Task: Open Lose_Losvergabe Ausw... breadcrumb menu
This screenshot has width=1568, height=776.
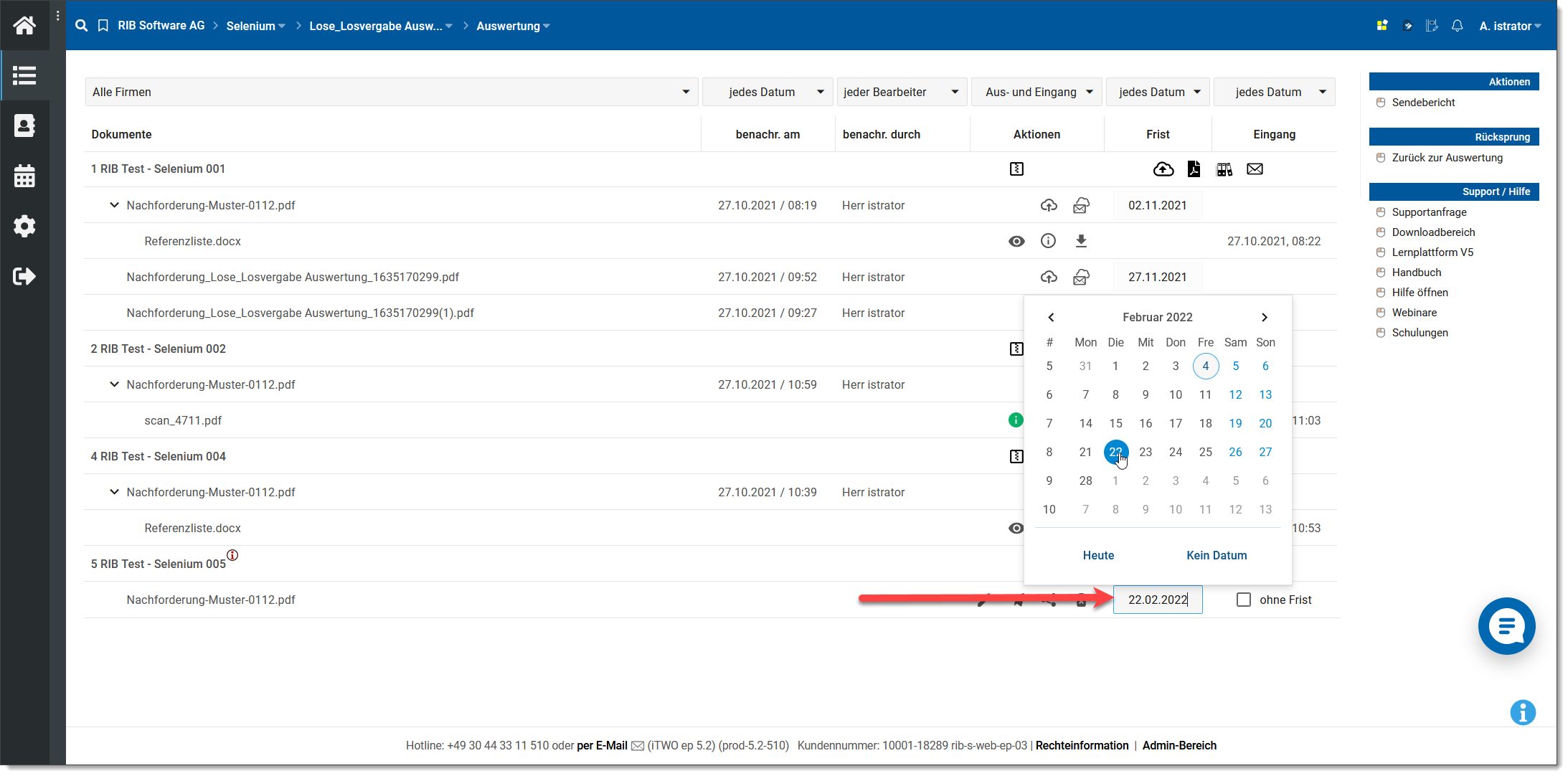Action: [x=381, y=26]
